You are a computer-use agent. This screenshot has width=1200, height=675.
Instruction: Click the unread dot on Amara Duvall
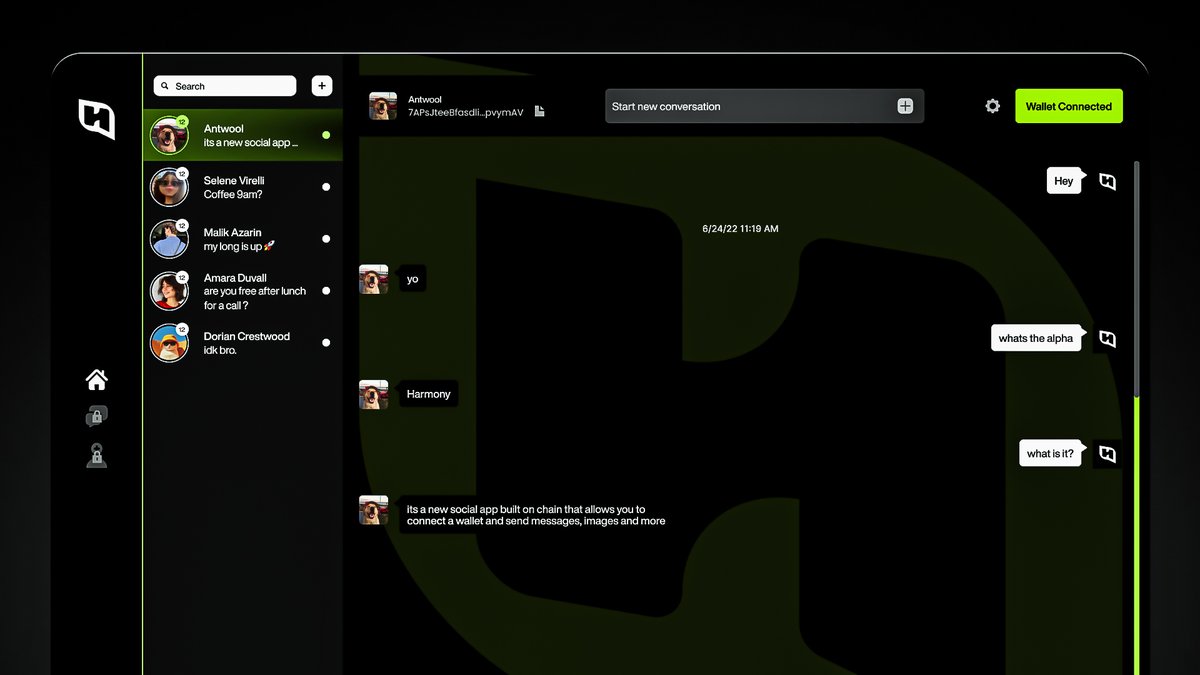326,291
